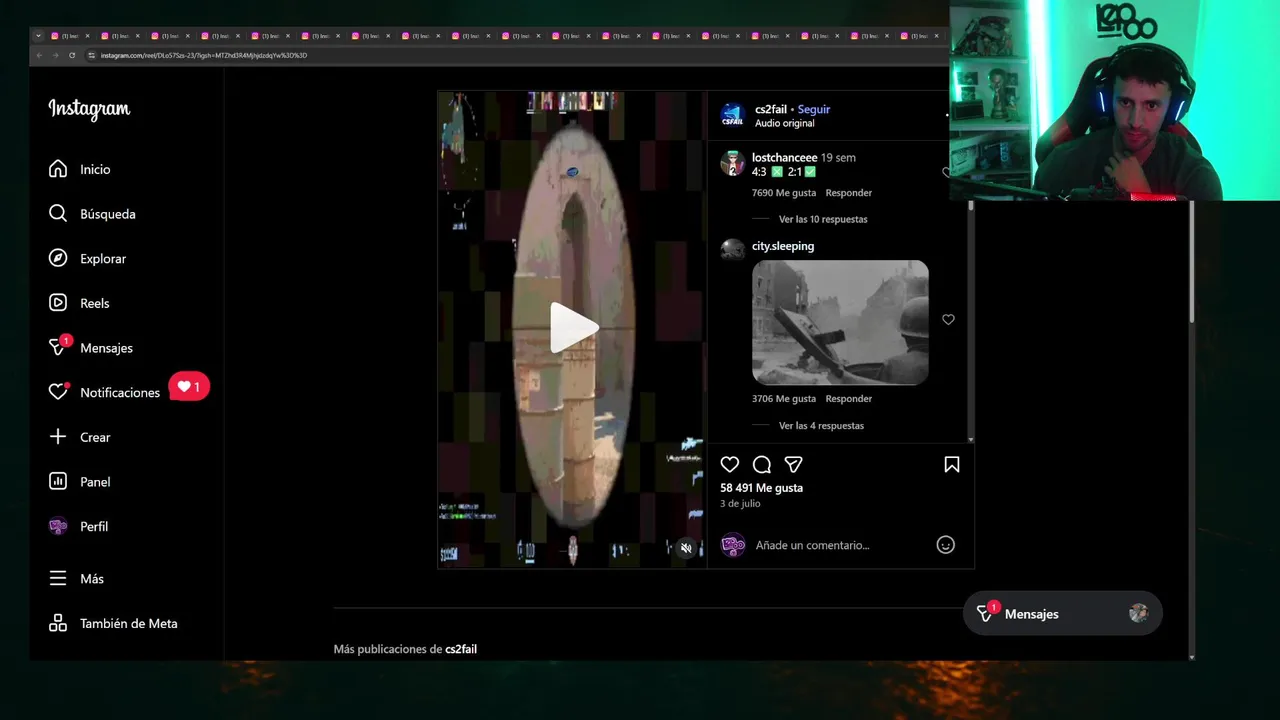1280x720 pixels.
Task: Open the floating Mensajes button
Action: (x=1063, y=614)
